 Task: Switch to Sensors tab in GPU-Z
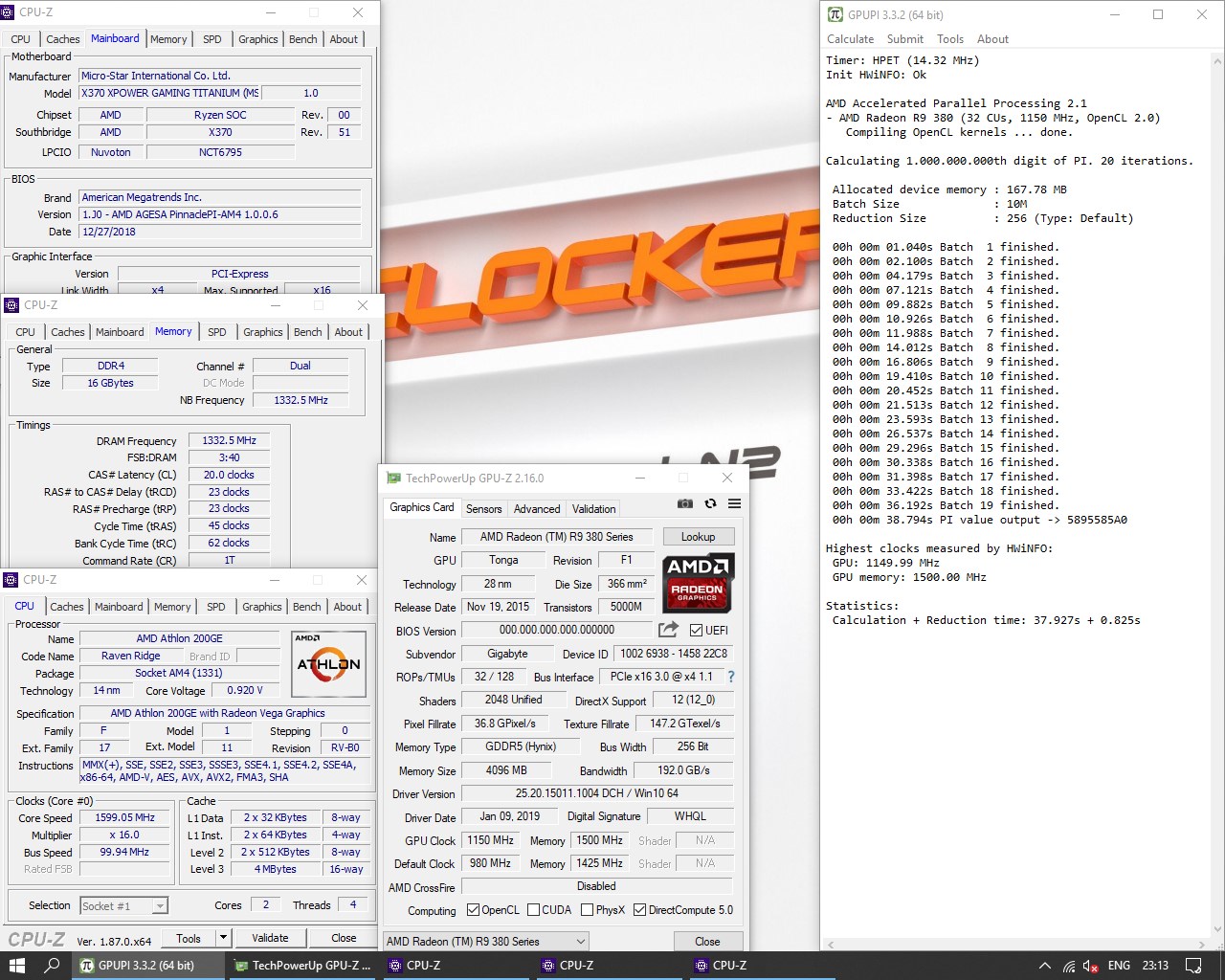[x=483, y=509]
